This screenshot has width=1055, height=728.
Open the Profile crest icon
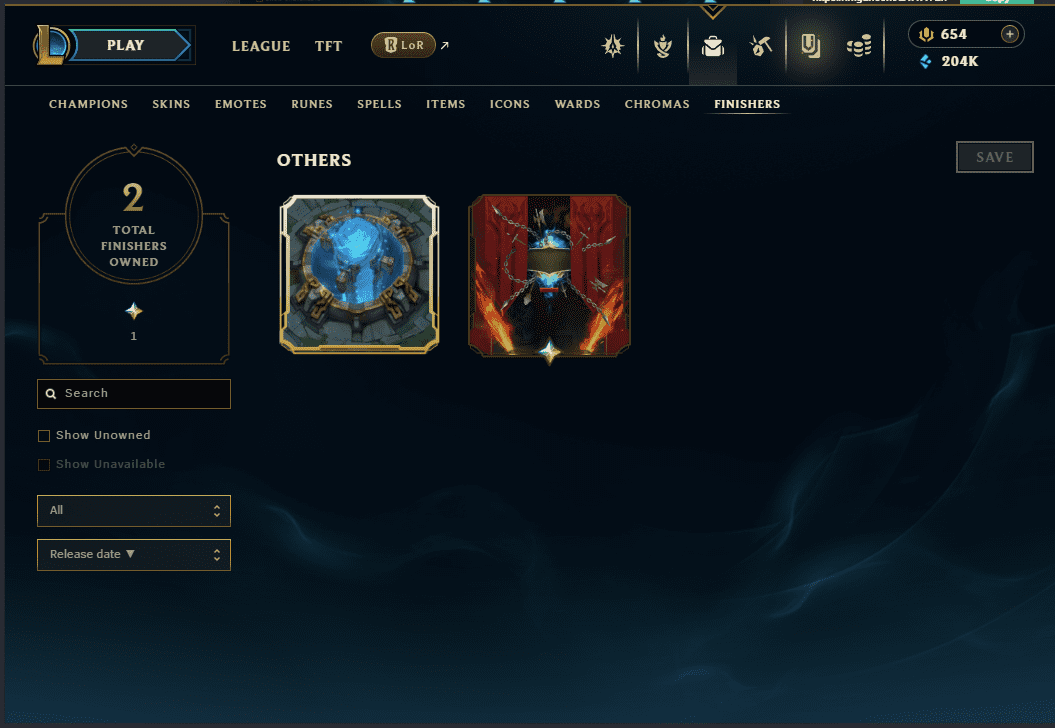(x=663, y=46)
